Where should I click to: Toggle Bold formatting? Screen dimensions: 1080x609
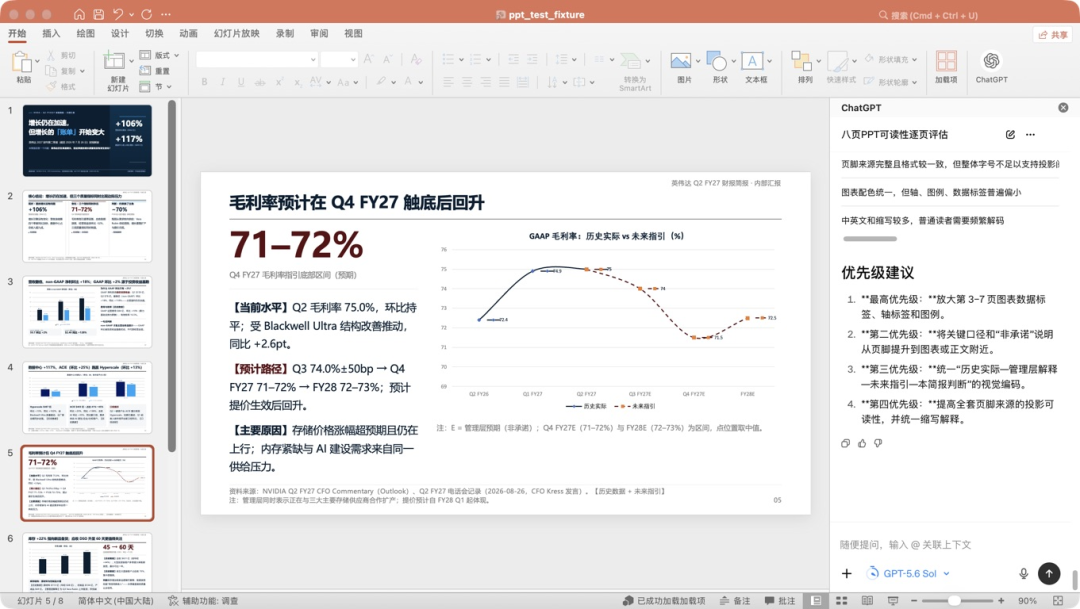(205, 82)
